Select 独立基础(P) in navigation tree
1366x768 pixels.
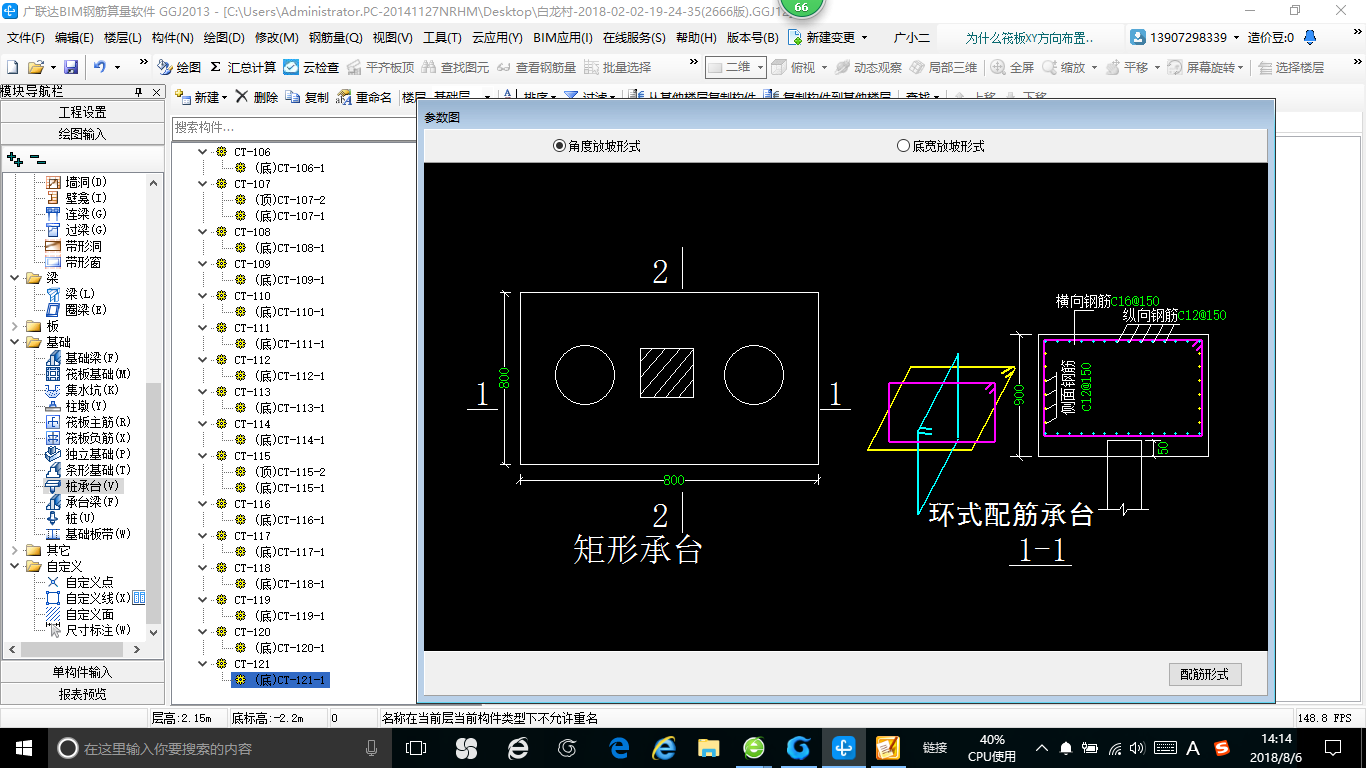pyautogui.click(x=87, y=454)
